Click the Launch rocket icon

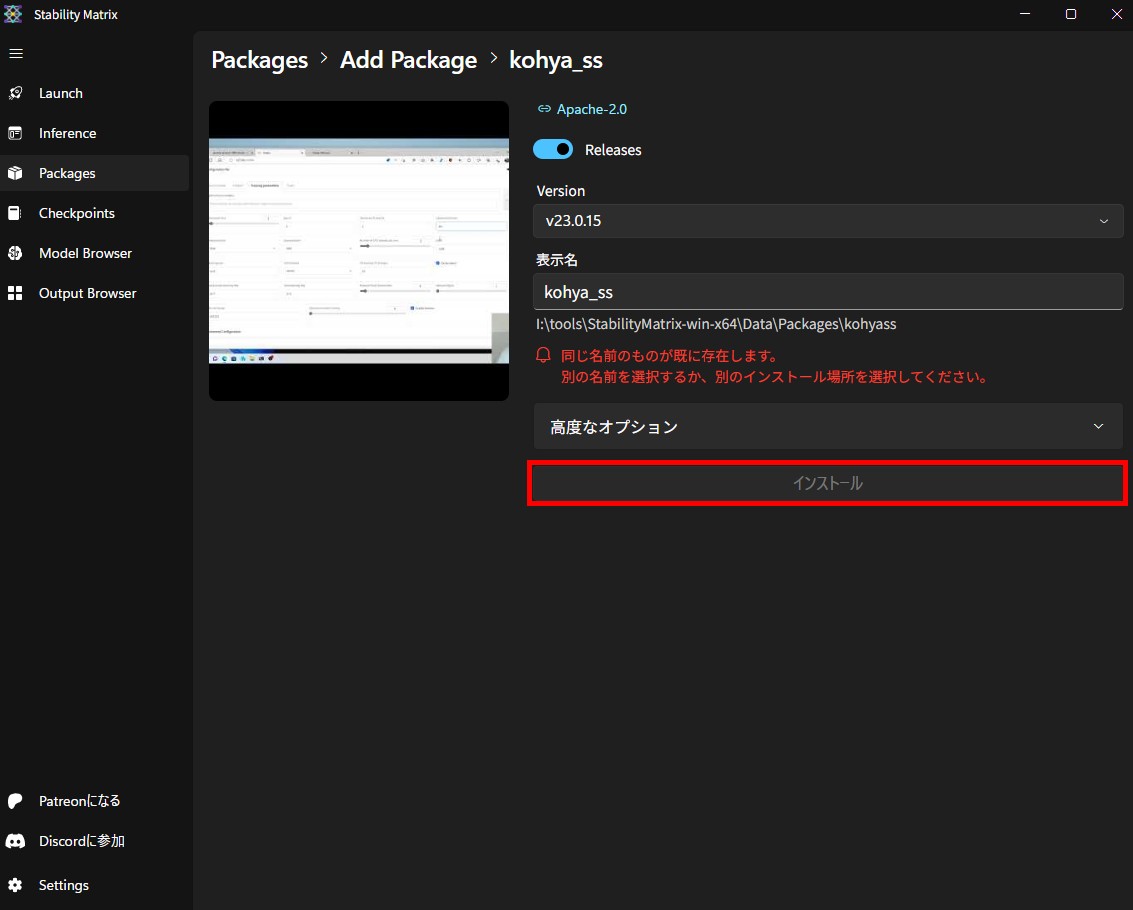click(x=15, y=93)
